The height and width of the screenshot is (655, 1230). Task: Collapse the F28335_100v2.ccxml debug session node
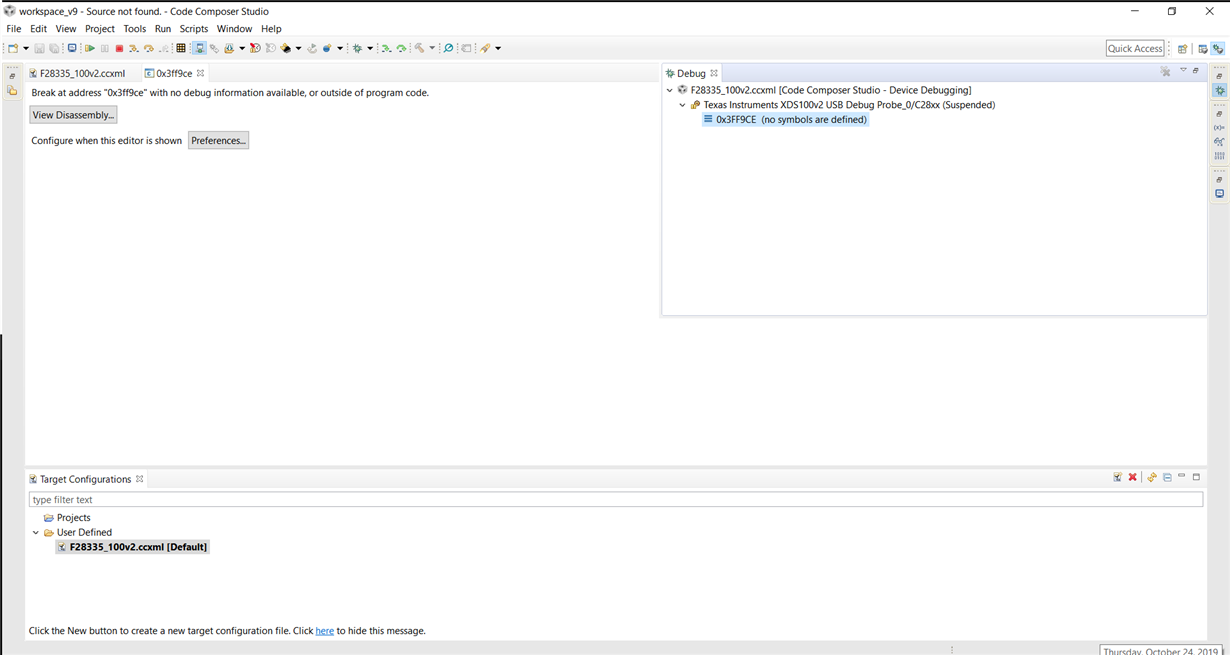[x=670, y=90]
